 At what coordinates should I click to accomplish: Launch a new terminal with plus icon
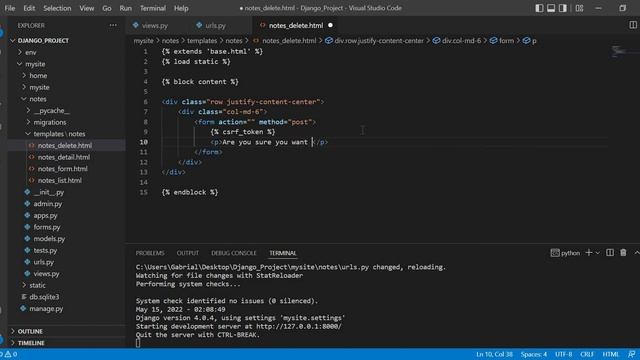589,253
